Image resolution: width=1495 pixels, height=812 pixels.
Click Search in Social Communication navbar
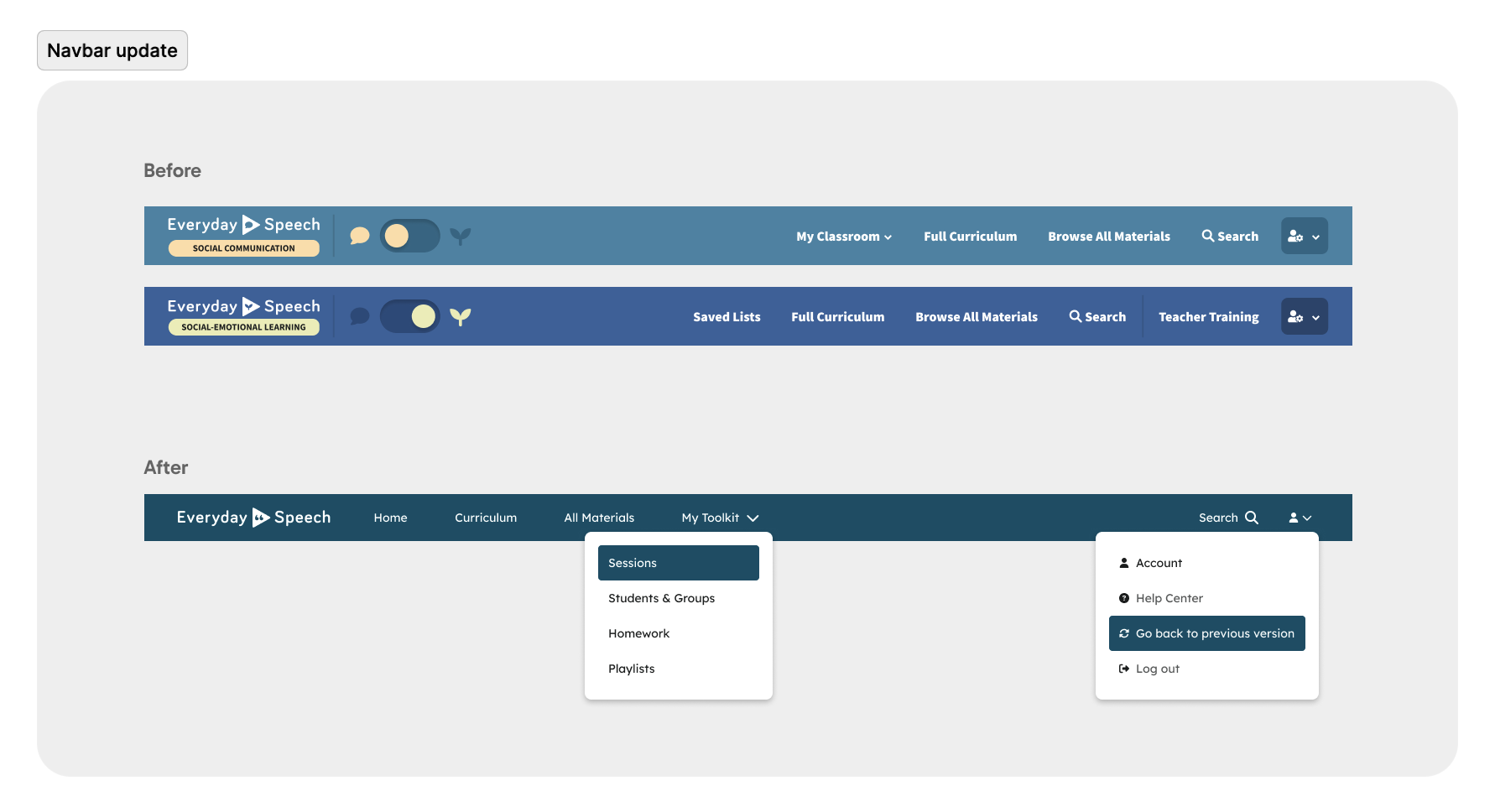[x=1230, y=237]
